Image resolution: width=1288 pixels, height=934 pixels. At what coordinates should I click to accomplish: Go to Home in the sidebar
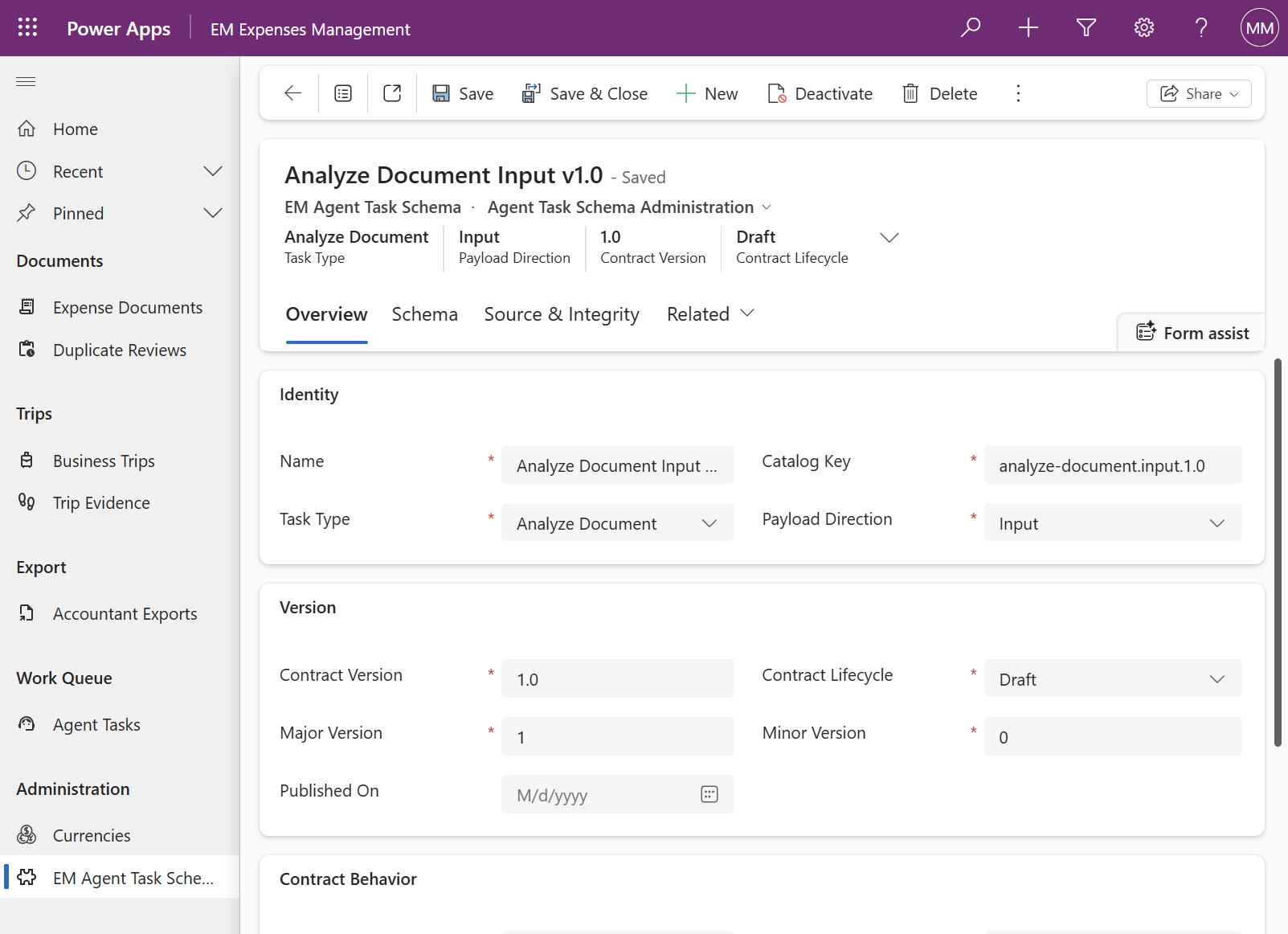pos(120,129)
